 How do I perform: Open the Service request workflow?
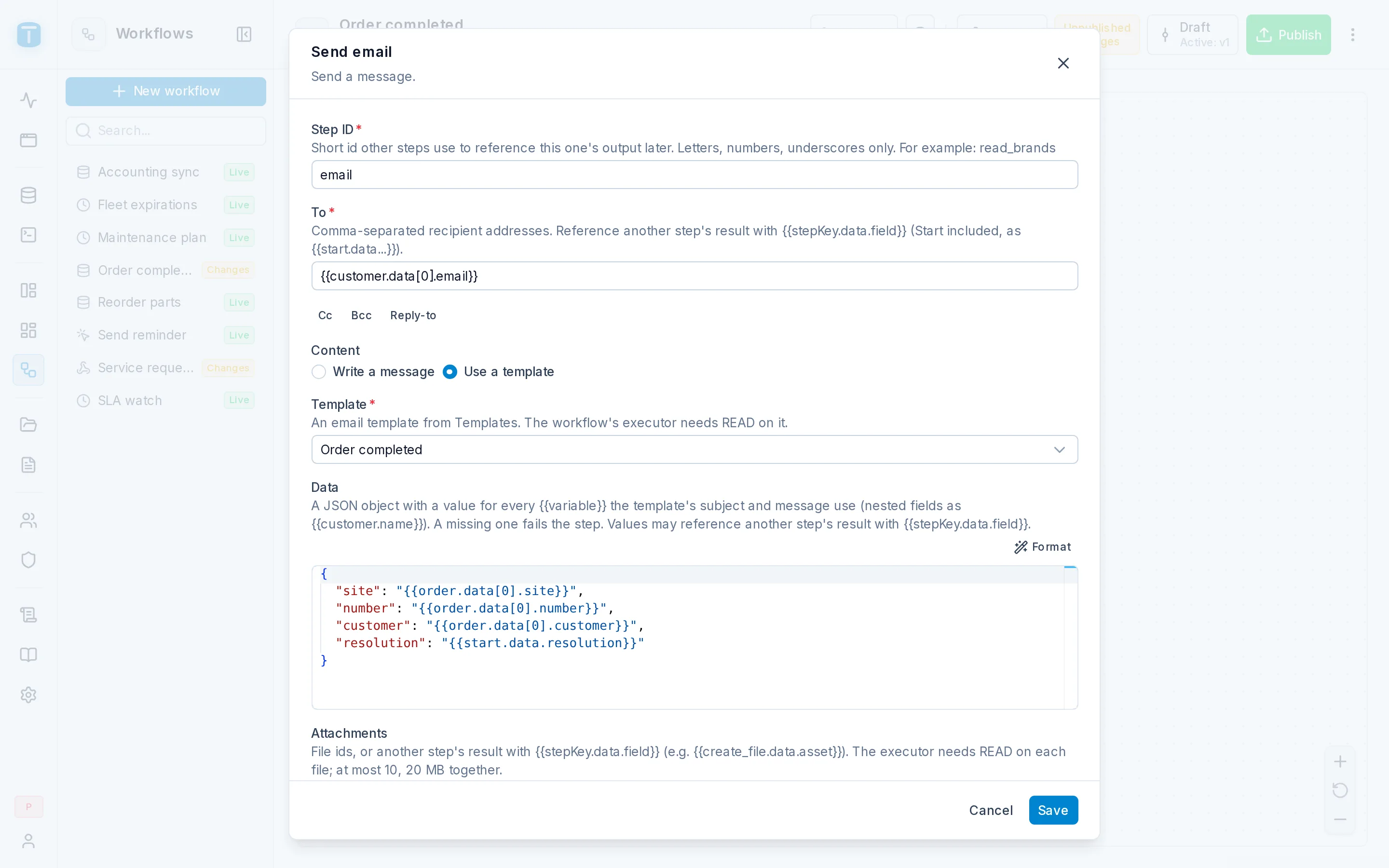point(166,368)
